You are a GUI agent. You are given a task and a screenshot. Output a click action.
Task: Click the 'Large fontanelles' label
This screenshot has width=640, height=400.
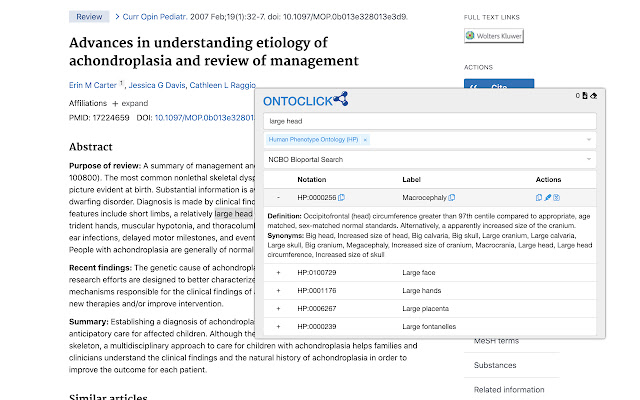(429, 327)
